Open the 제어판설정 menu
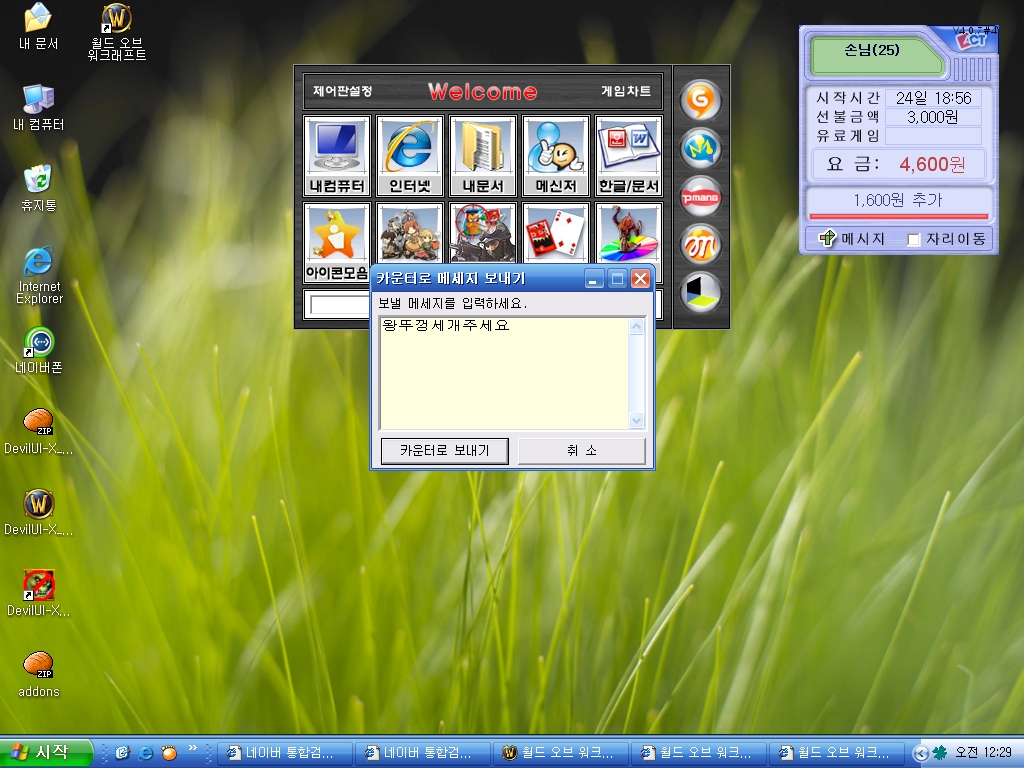The width and height of the screenshot is (1024, 768). coord(343,91)
